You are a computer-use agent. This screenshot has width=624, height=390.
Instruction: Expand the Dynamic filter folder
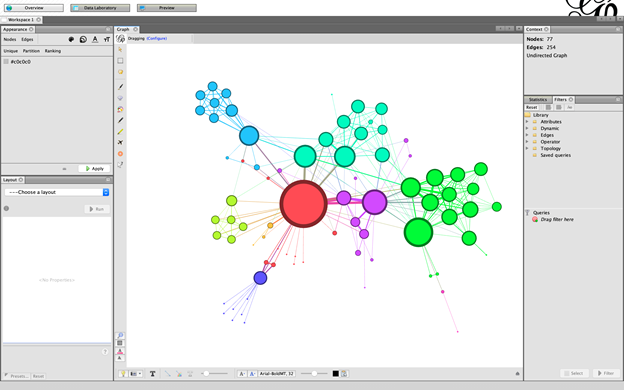[x=527, y=129]
